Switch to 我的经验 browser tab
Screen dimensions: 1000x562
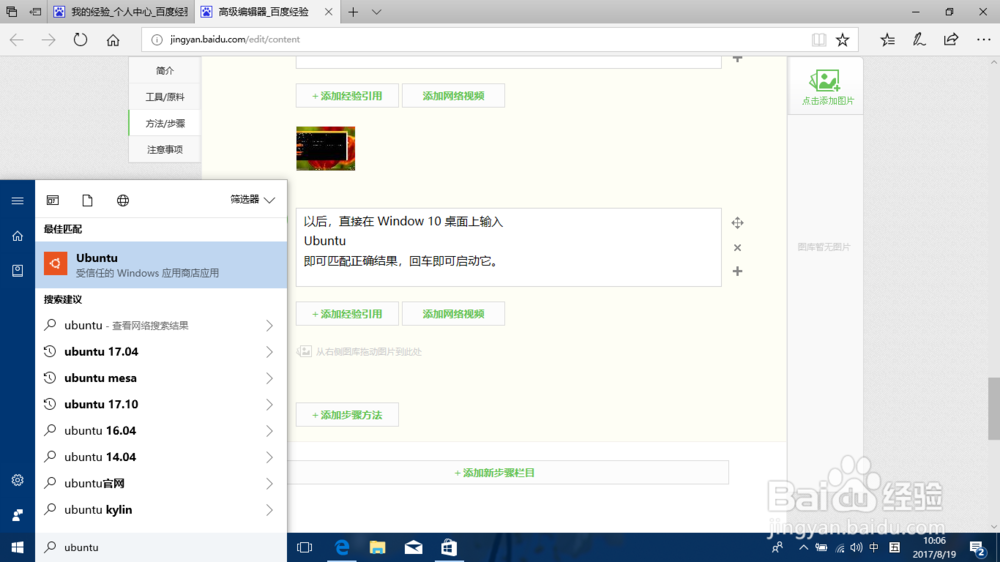(x=121, y=12)
